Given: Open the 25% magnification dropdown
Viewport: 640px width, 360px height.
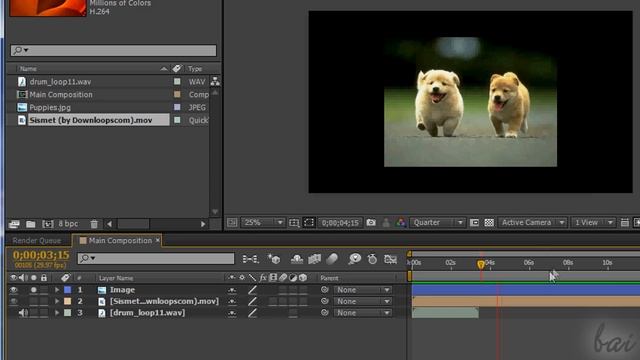Looking at the screenshot, I should pos(263,222).
